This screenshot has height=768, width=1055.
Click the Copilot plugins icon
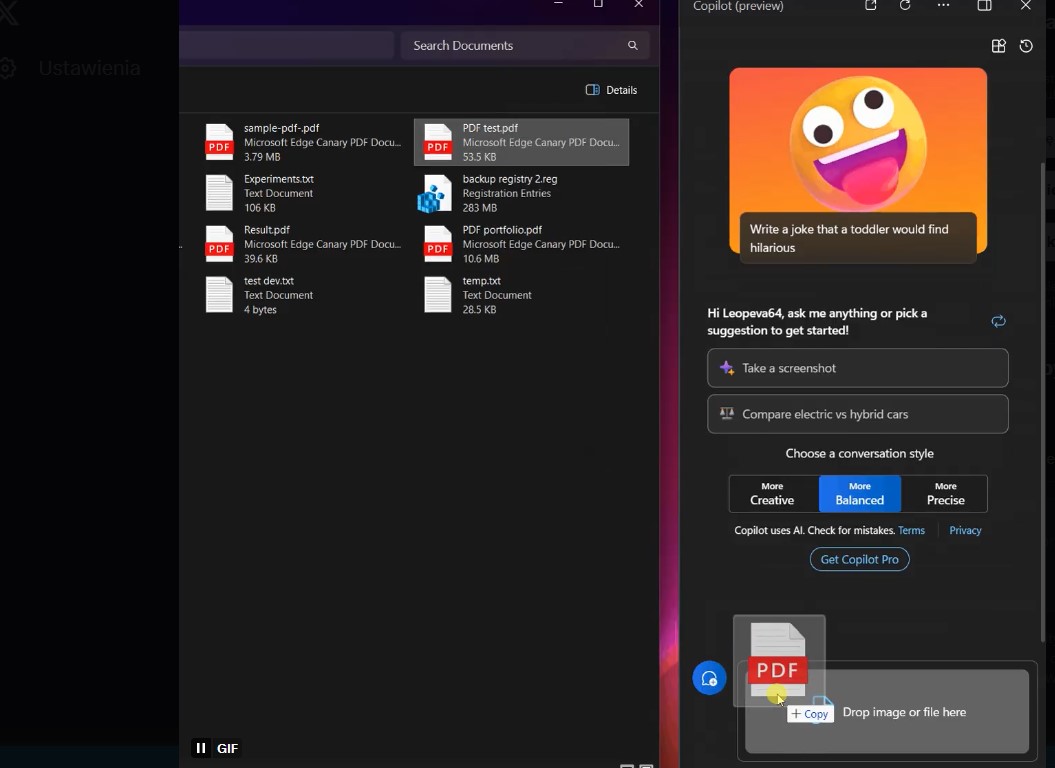click(998, 46)
